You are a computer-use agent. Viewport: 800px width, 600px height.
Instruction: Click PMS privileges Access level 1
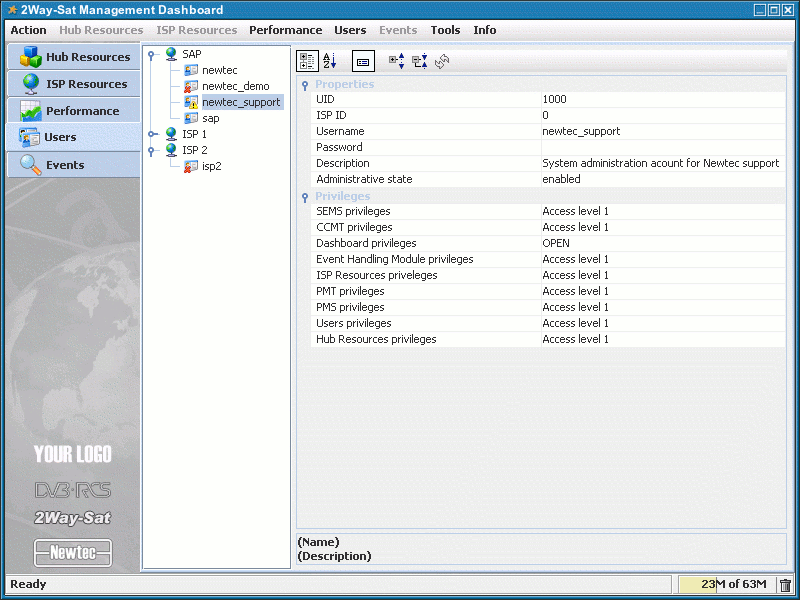point(576,307)
